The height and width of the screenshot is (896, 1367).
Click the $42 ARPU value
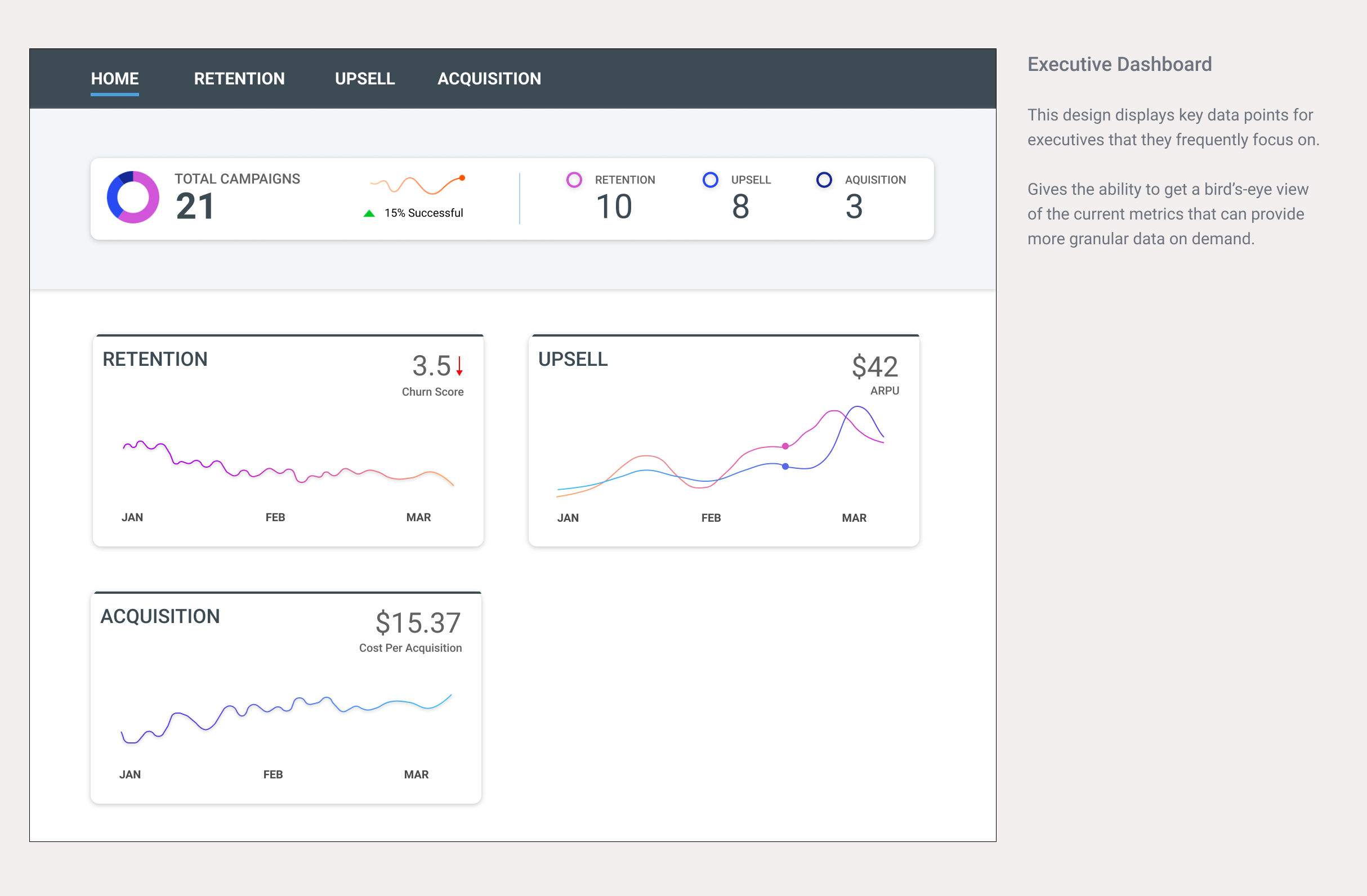[875, 366]
